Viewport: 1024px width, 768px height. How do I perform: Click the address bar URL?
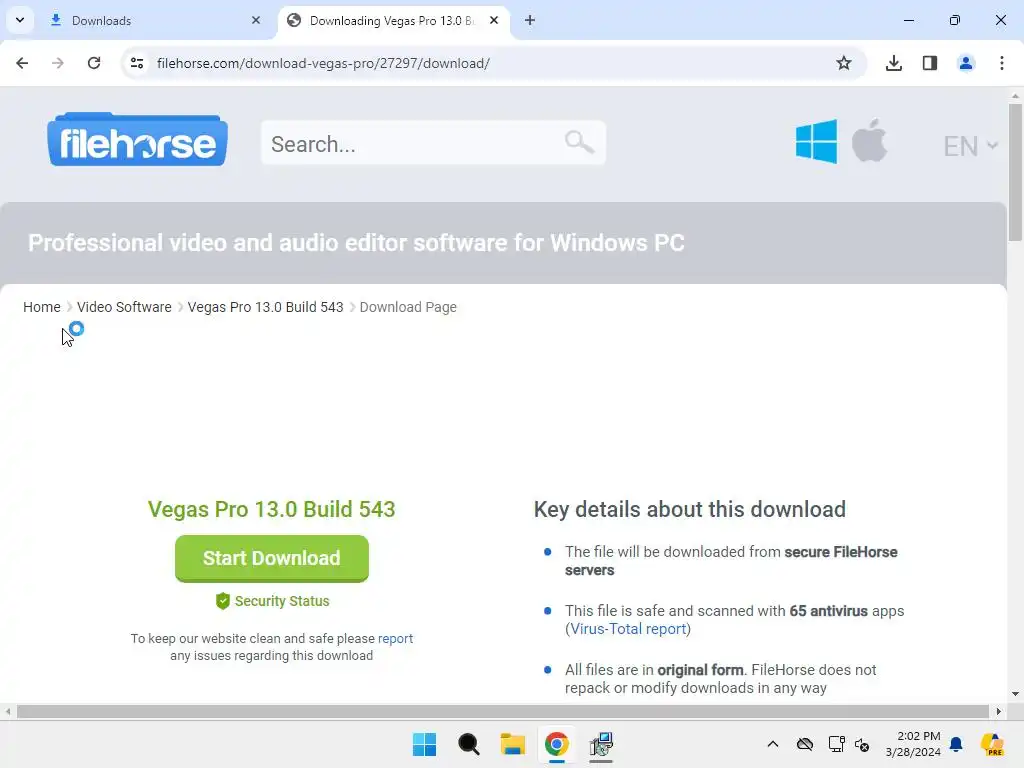pos(323,63)
